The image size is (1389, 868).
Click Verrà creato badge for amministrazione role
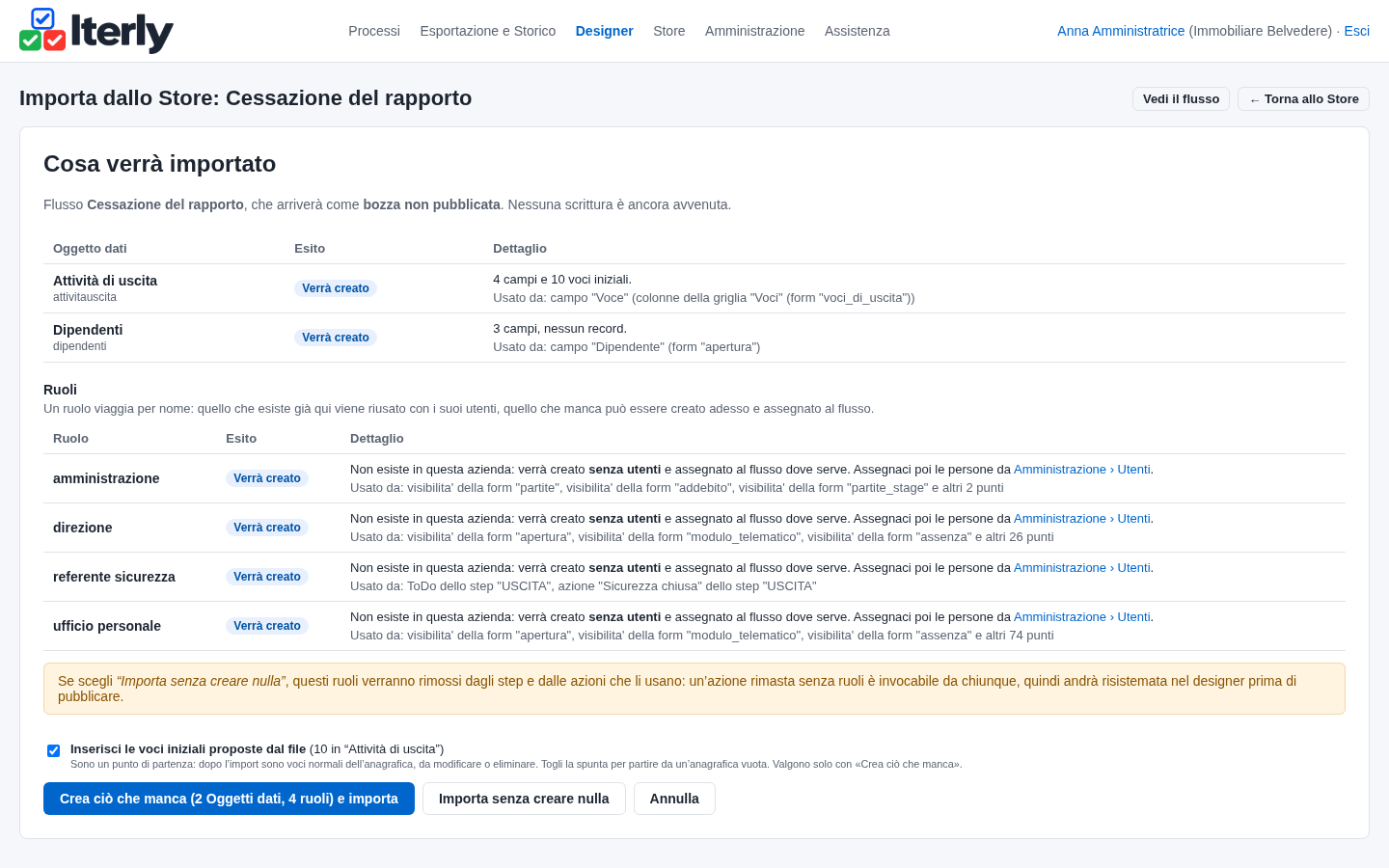267,478
